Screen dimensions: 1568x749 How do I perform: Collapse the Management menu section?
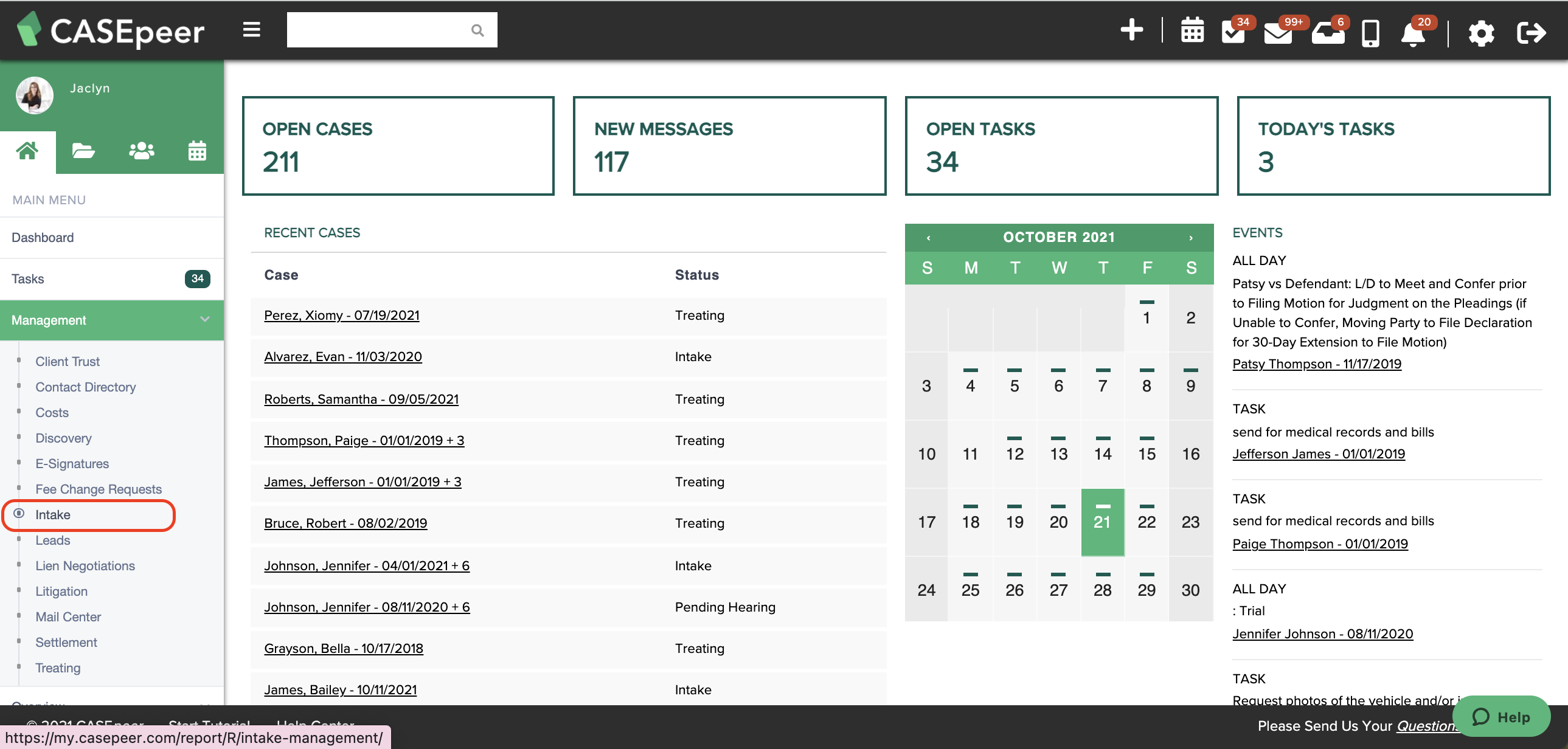tap(112, 320)
